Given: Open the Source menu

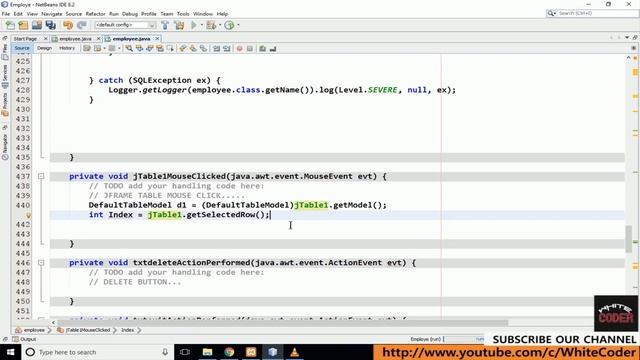Looking at the screenshot, I should [x=74, y=14].
